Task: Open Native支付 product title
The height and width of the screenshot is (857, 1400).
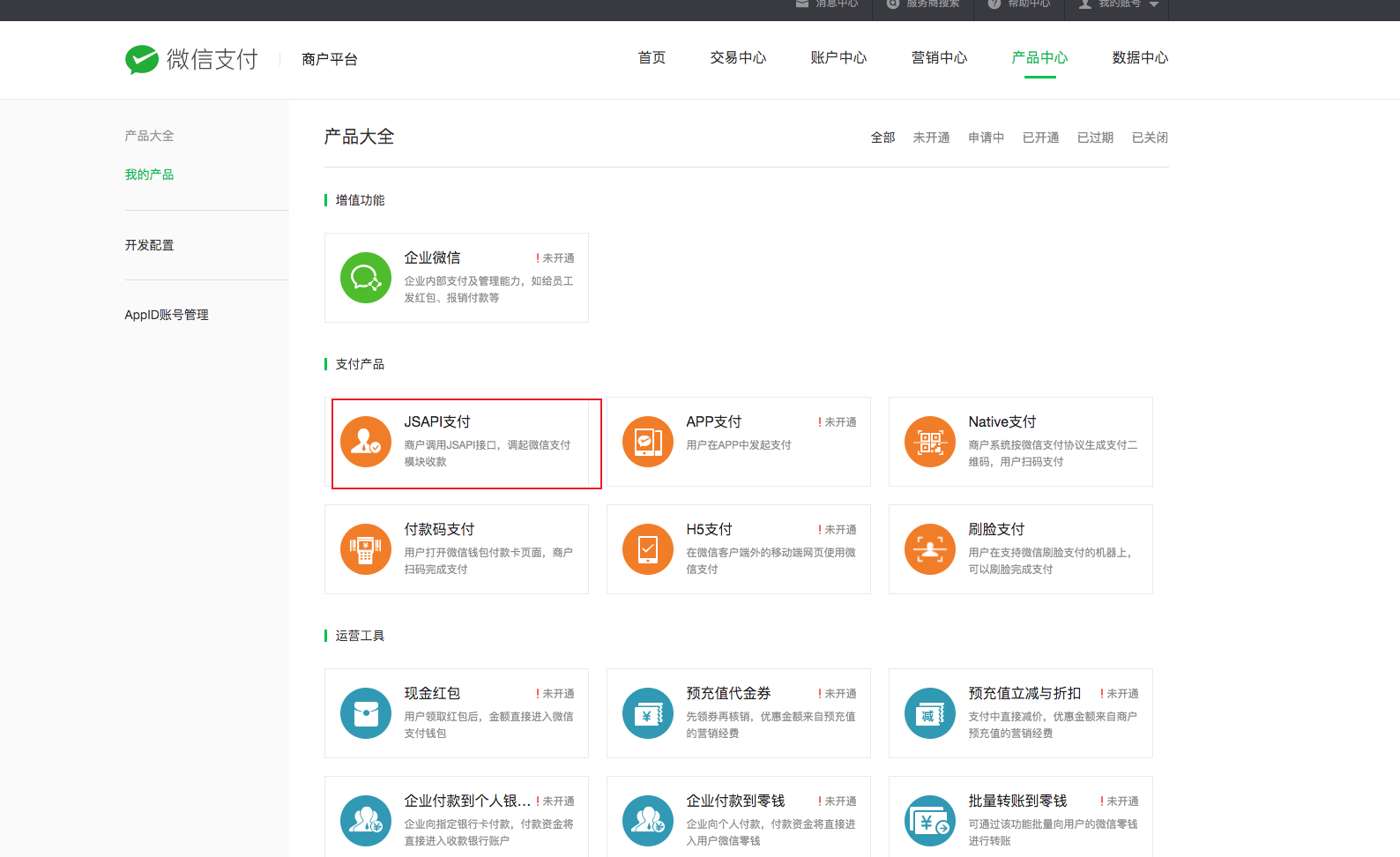Action: (1002, 421)
